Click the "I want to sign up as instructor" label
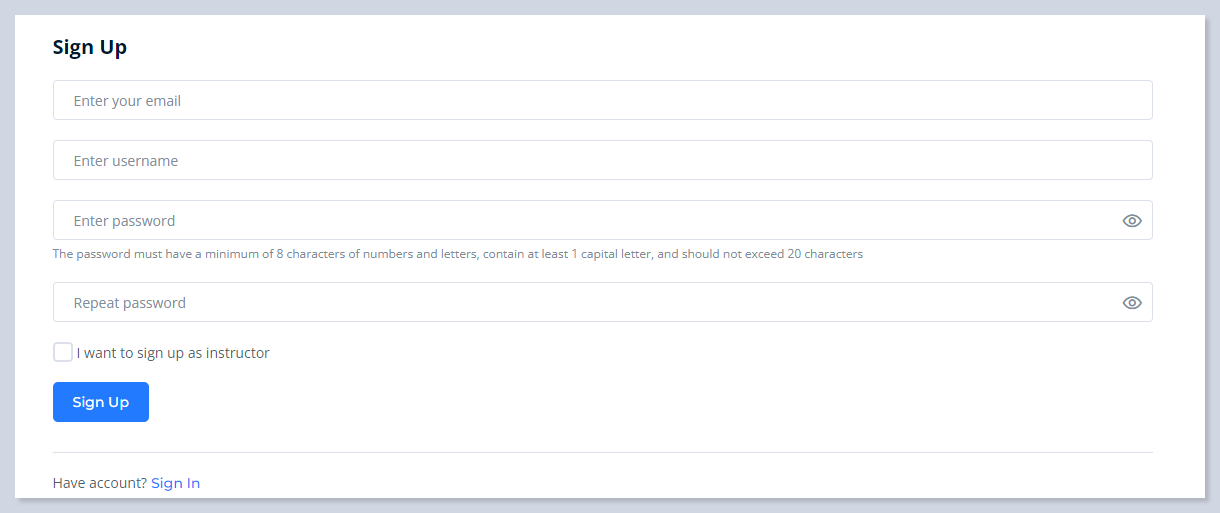Screen dimensions: 1220x513 pyautogui.click(x=173, y=353)
